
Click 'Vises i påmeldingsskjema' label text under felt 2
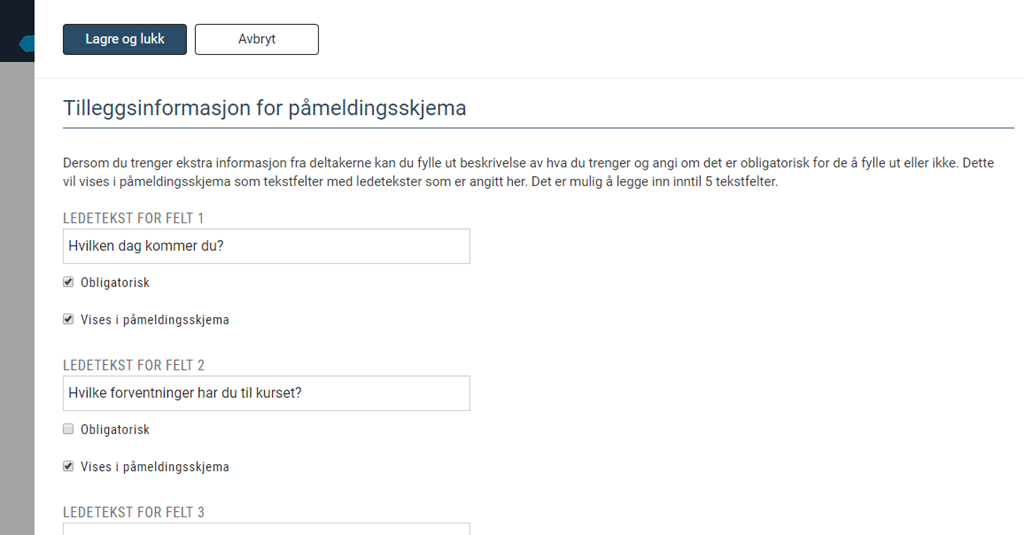tap(155, 467)
